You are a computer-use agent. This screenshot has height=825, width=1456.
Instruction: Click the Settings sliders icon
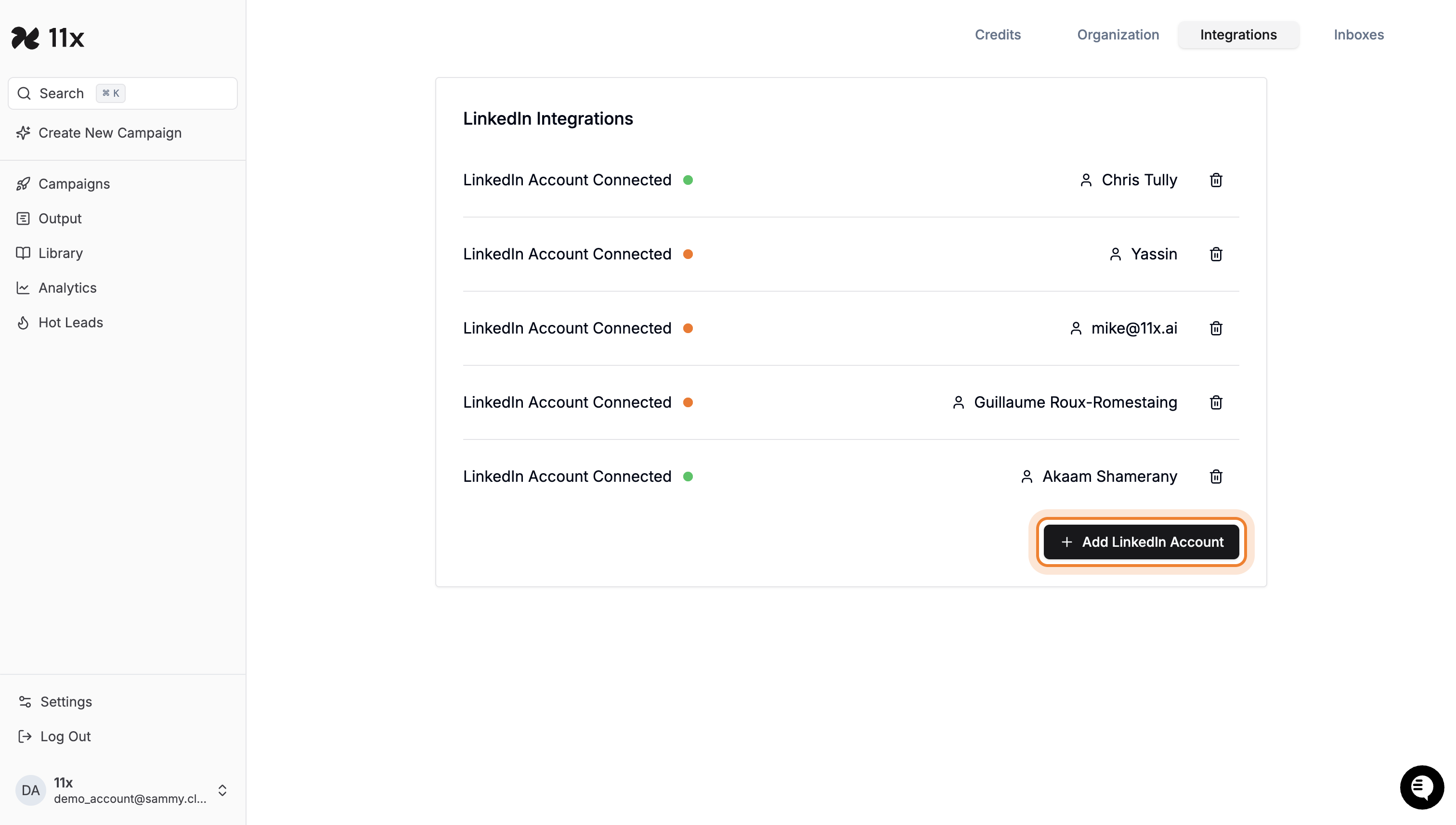coord(25,701)
